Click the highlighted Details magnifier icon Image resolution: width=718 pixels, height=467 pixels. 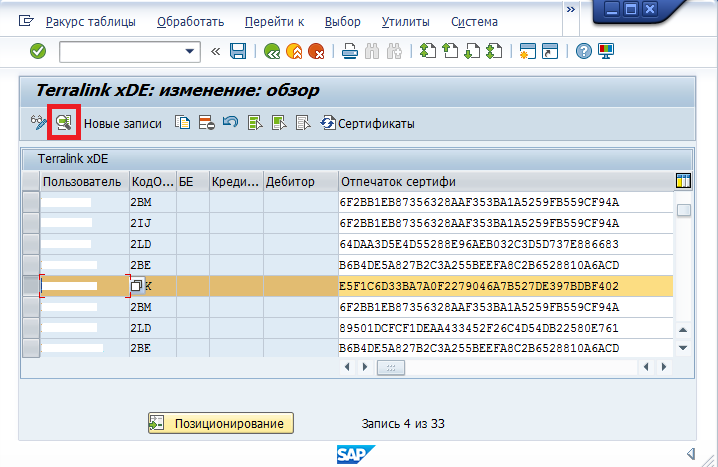click(64, 123)
